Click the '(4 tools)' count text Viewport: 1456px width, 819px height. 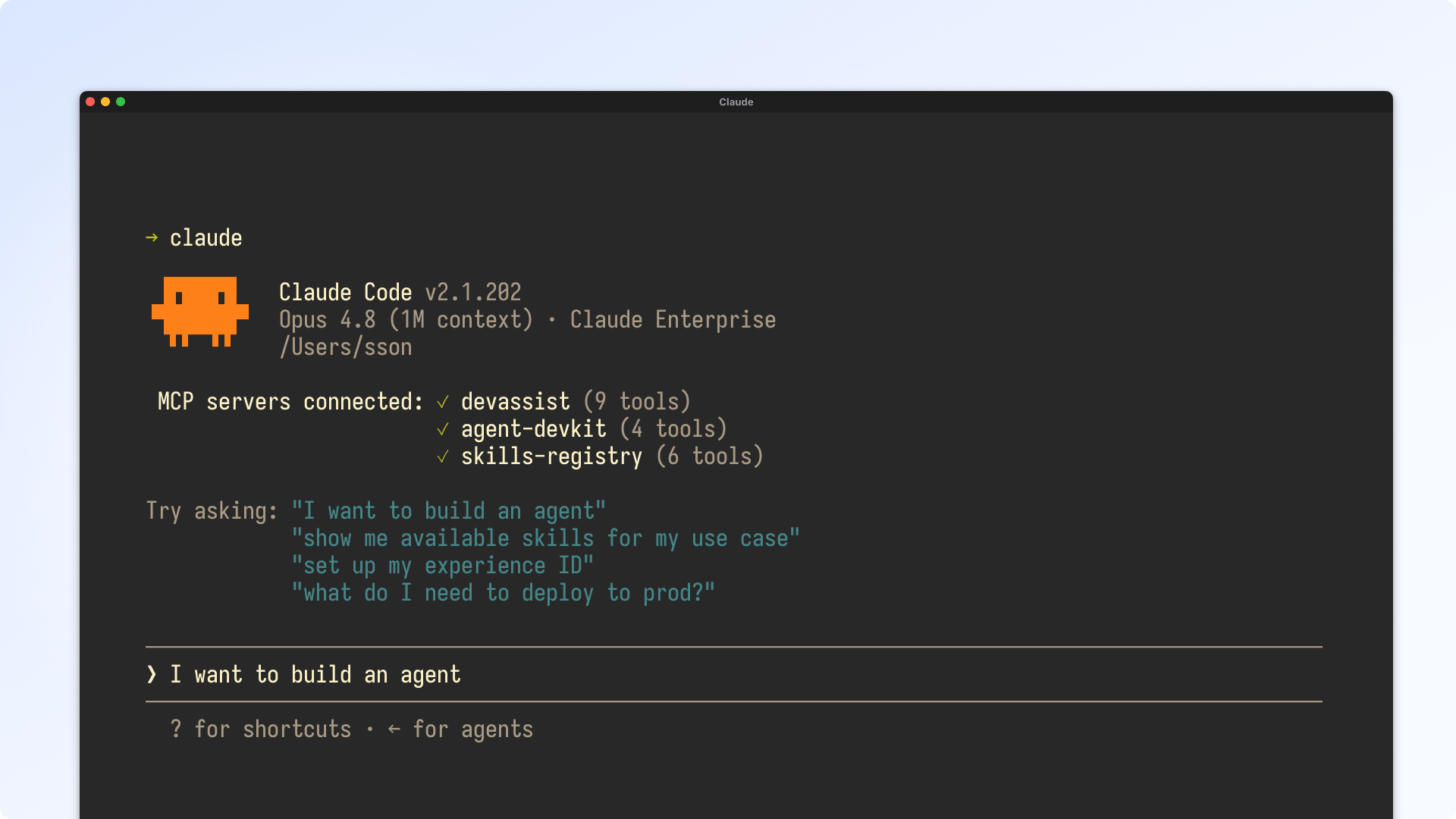(x=673, y=429)
